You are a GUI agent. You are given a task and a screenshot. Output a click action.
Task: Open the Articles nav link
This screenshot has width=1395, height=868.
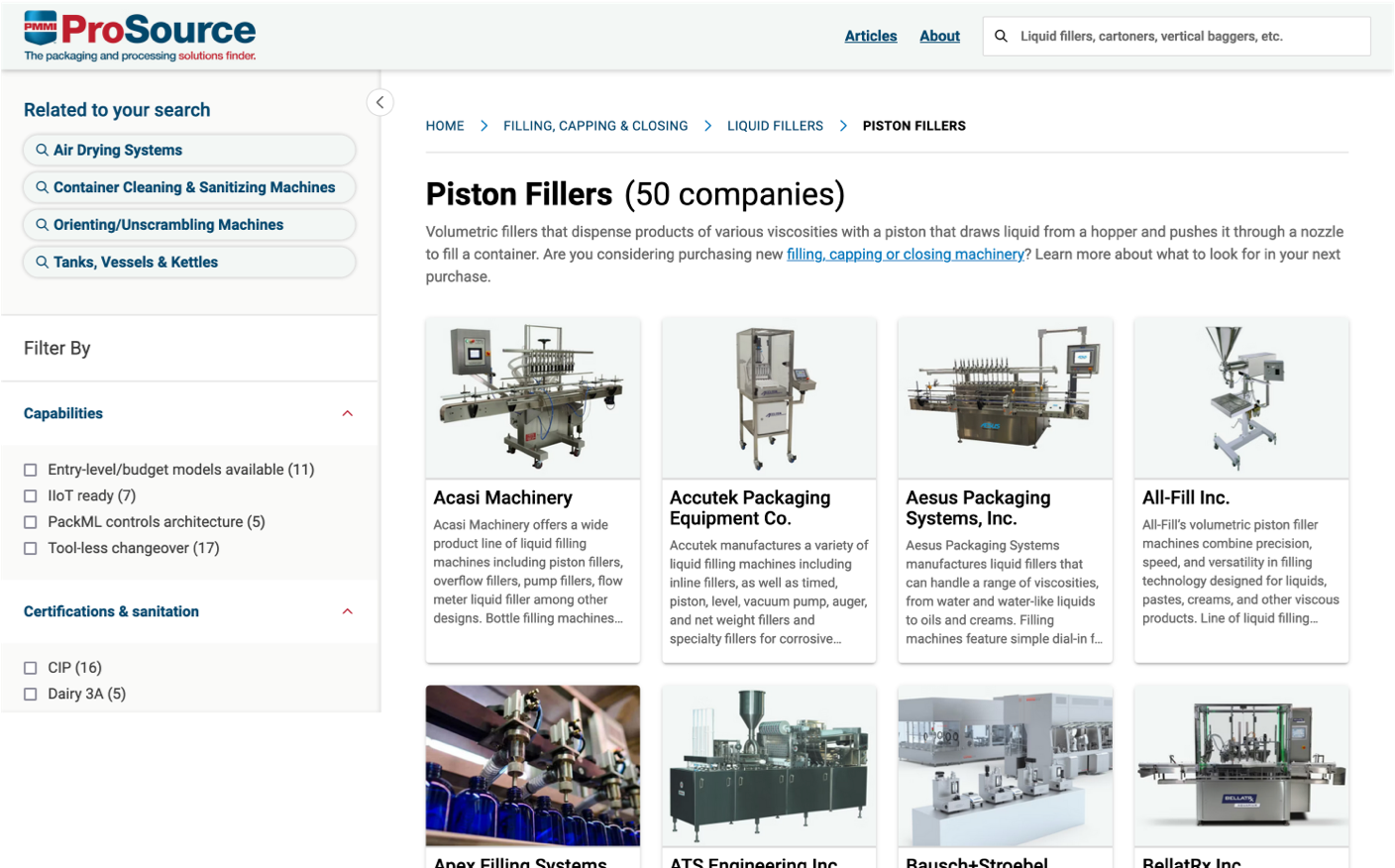870,36
